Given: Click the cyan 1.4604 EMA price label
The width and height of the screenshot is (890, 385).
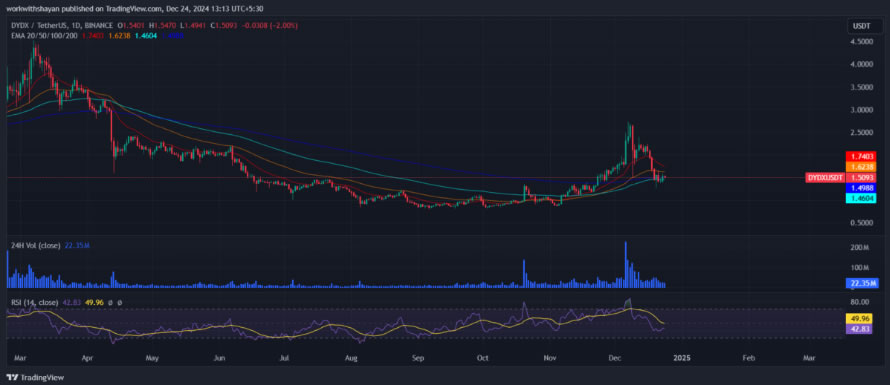Looking at the screenshot, I should tap(861, 198).
